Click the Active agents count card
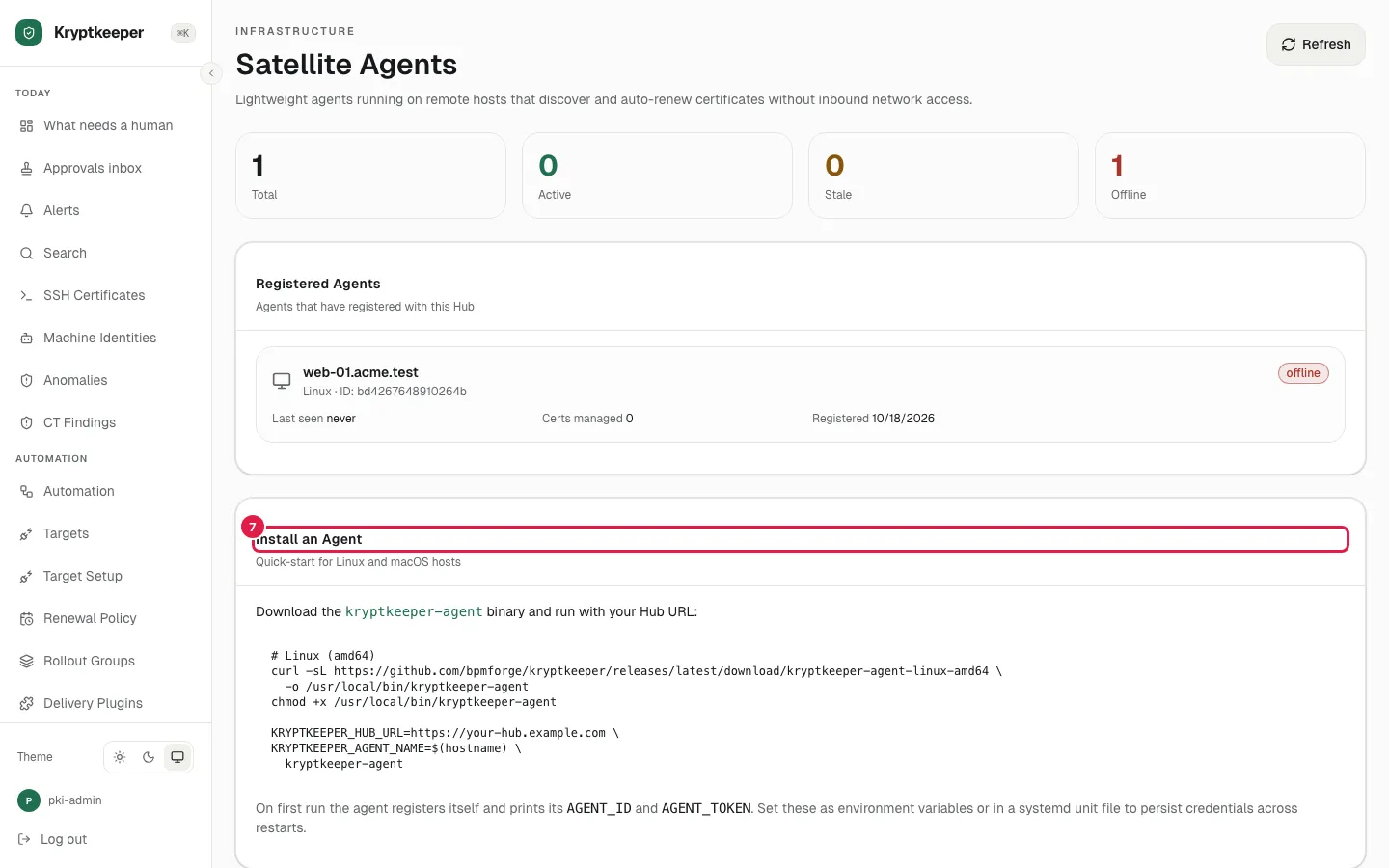The height and width of the screenshot is (868, 1389). click(657, 176)
